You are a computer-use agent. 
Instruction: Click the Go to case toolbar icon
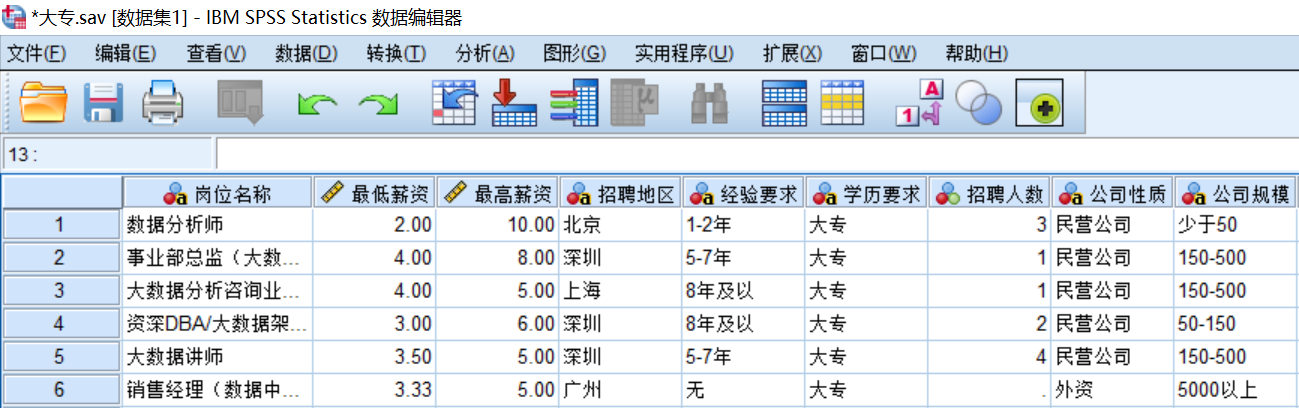pyautogui.click(x=455, y=103)
